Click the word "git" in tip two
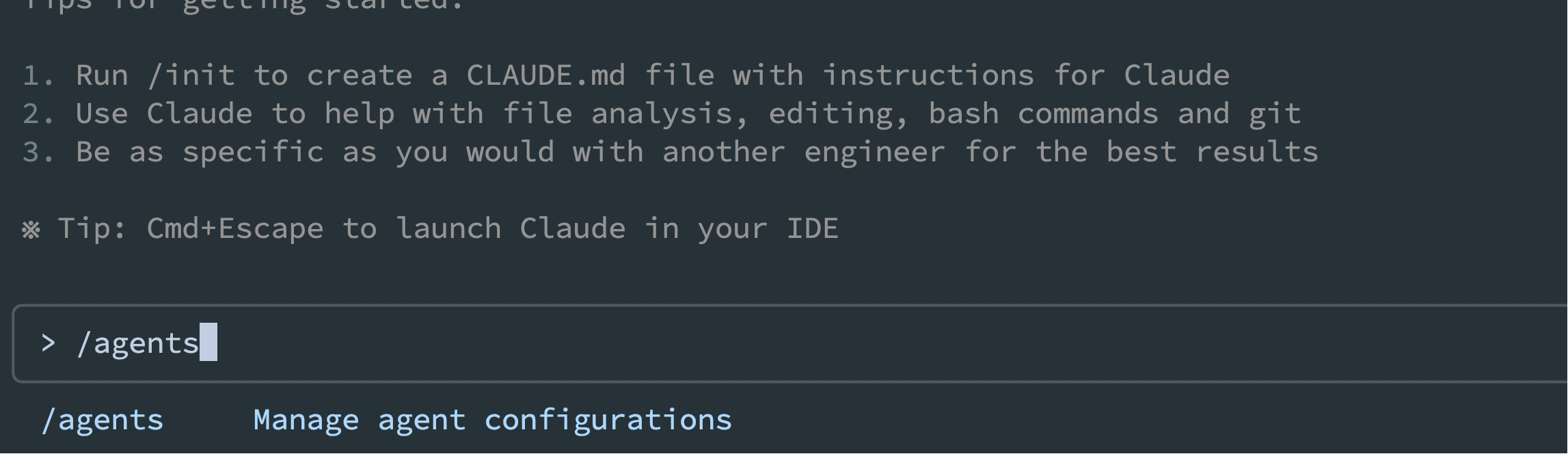1568x454 pixels. point(1274,113)
